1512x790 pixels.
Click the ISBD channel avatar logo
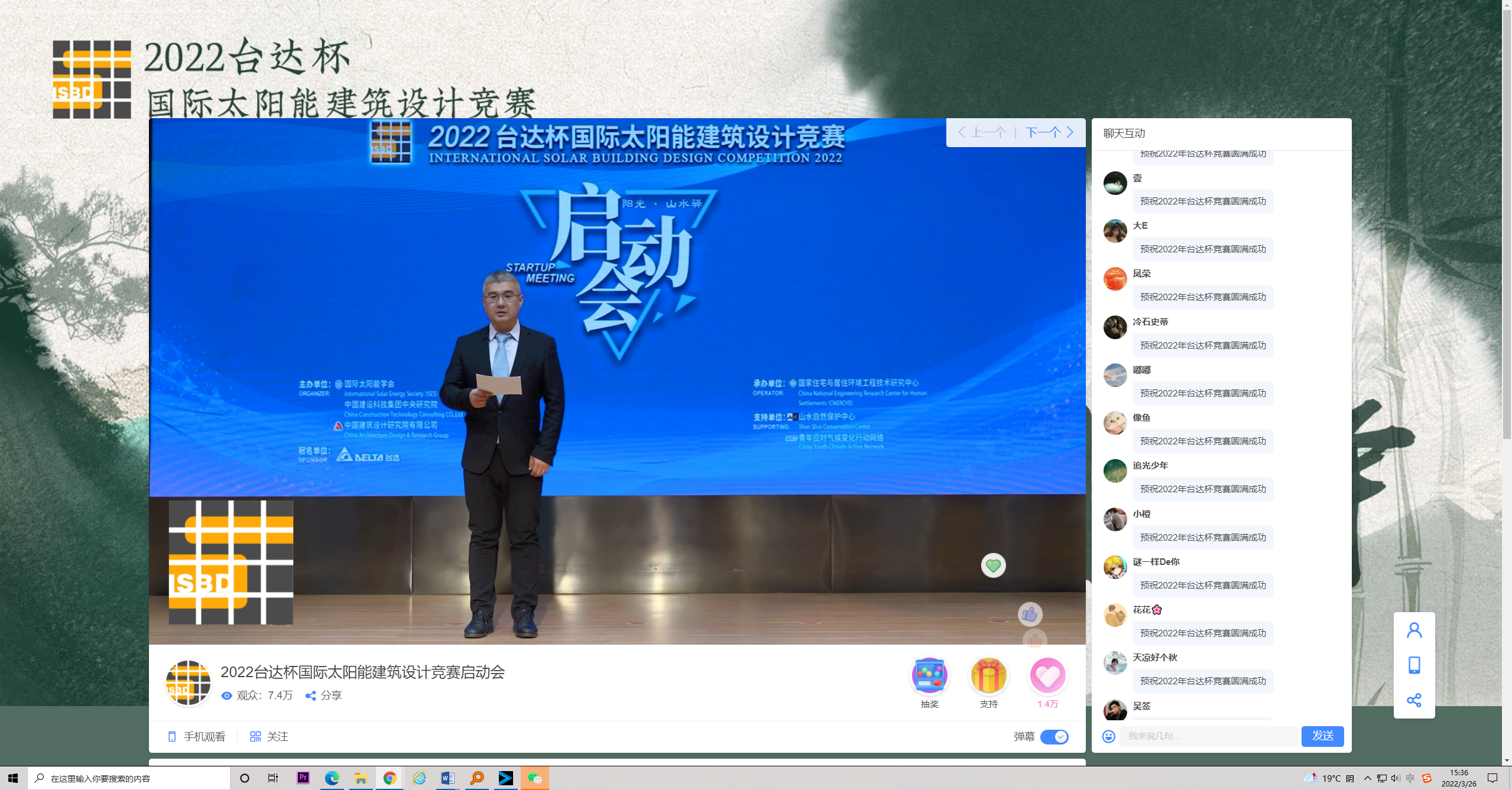pos(188,682)
